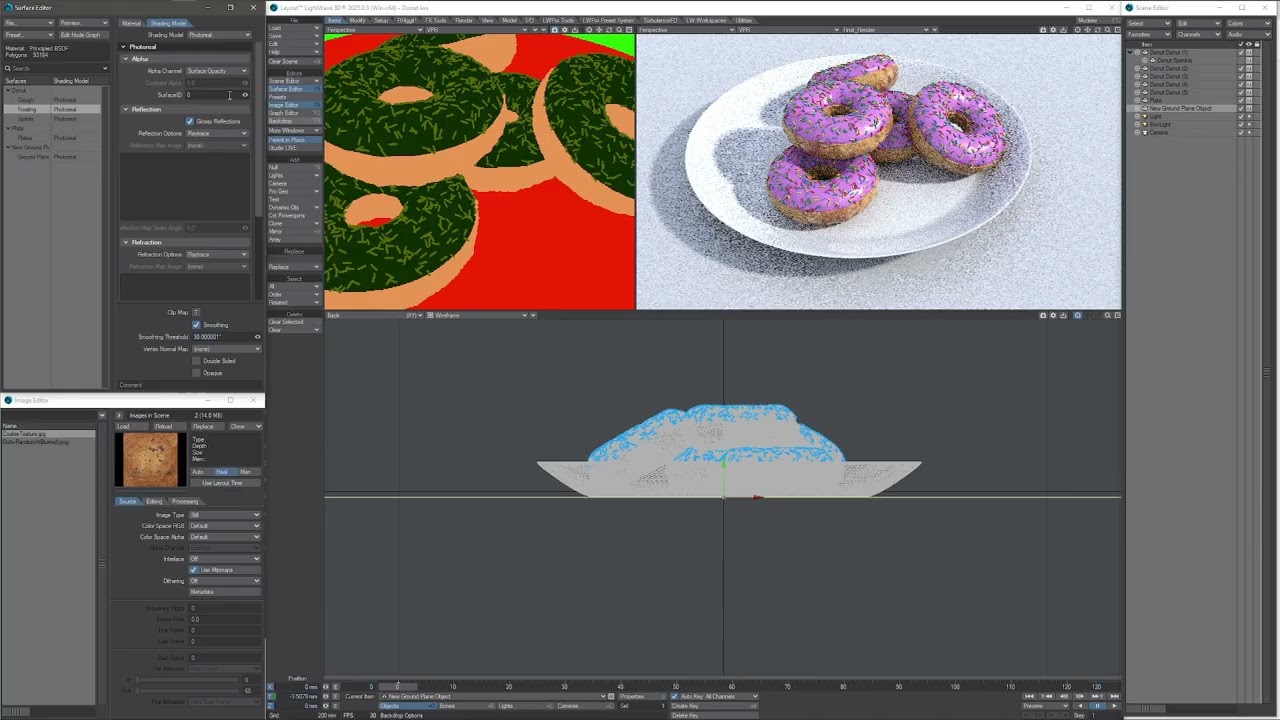Viewport: 1280px width, 720px height.
Task: Click maximize icon in top right viewport header
Action: tap(1117, 30)
